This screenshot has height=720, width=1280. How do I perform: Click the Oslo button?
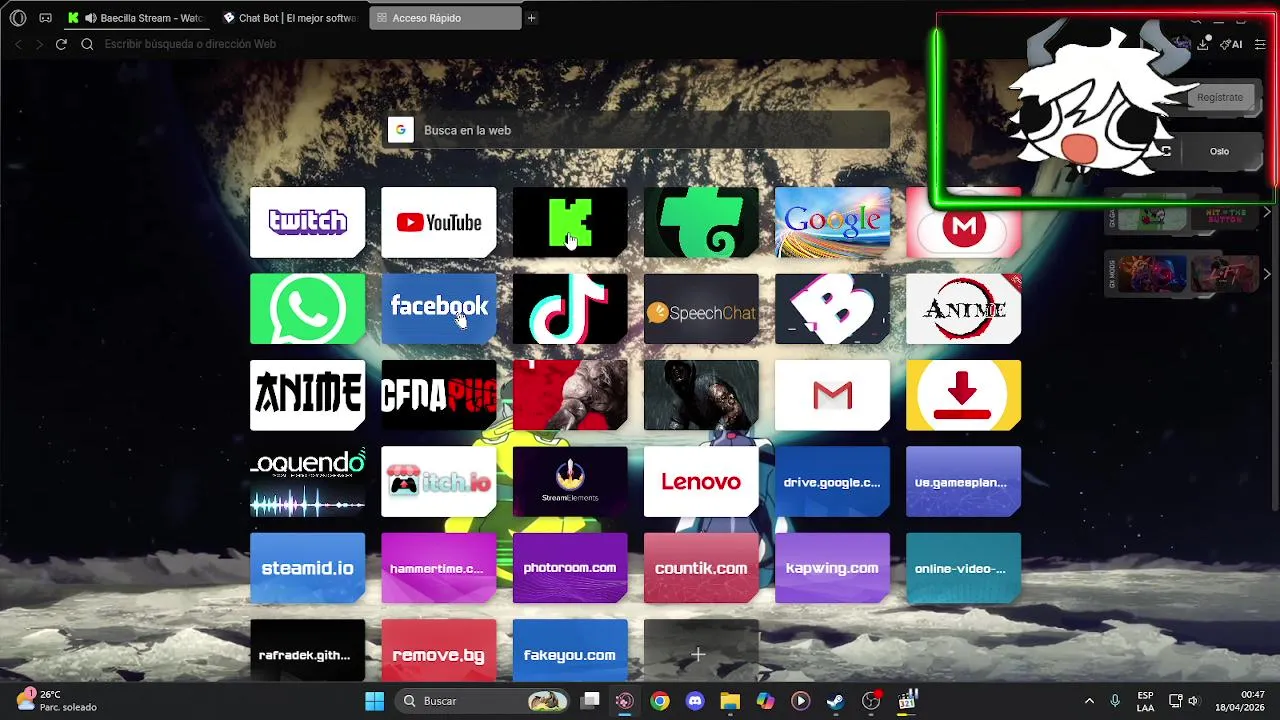point(1219,151)
